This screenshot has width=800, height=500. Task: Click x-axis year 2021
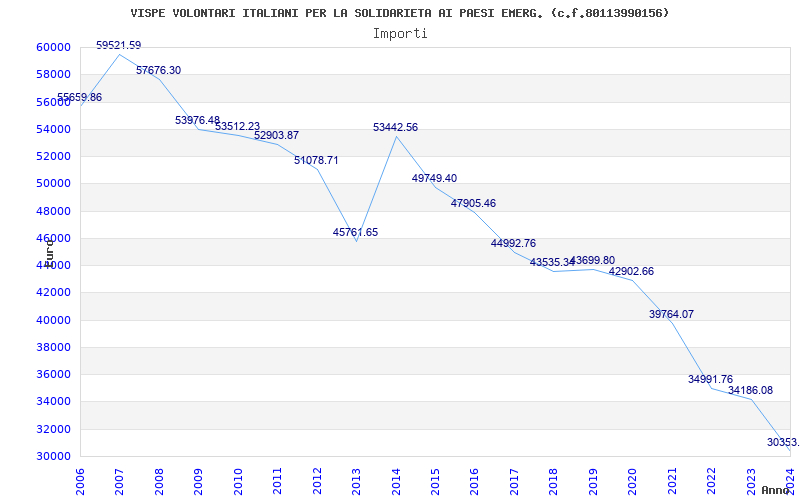pos(672,482)
